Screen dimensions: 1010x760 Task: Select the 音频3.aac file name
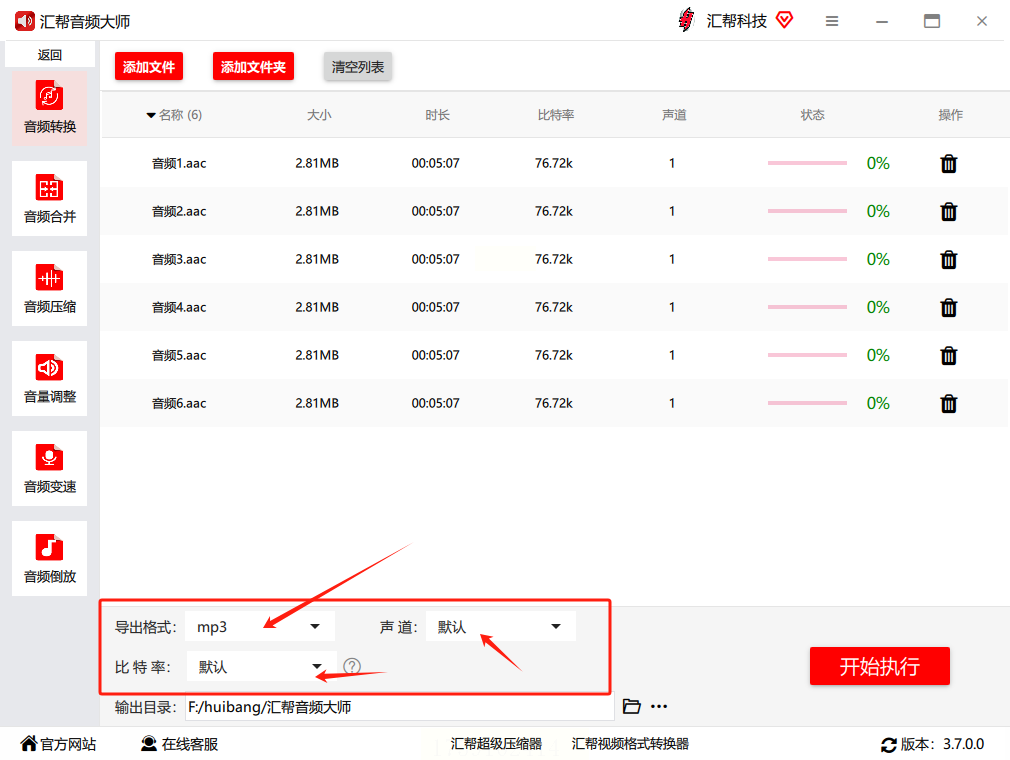point(179,260)
